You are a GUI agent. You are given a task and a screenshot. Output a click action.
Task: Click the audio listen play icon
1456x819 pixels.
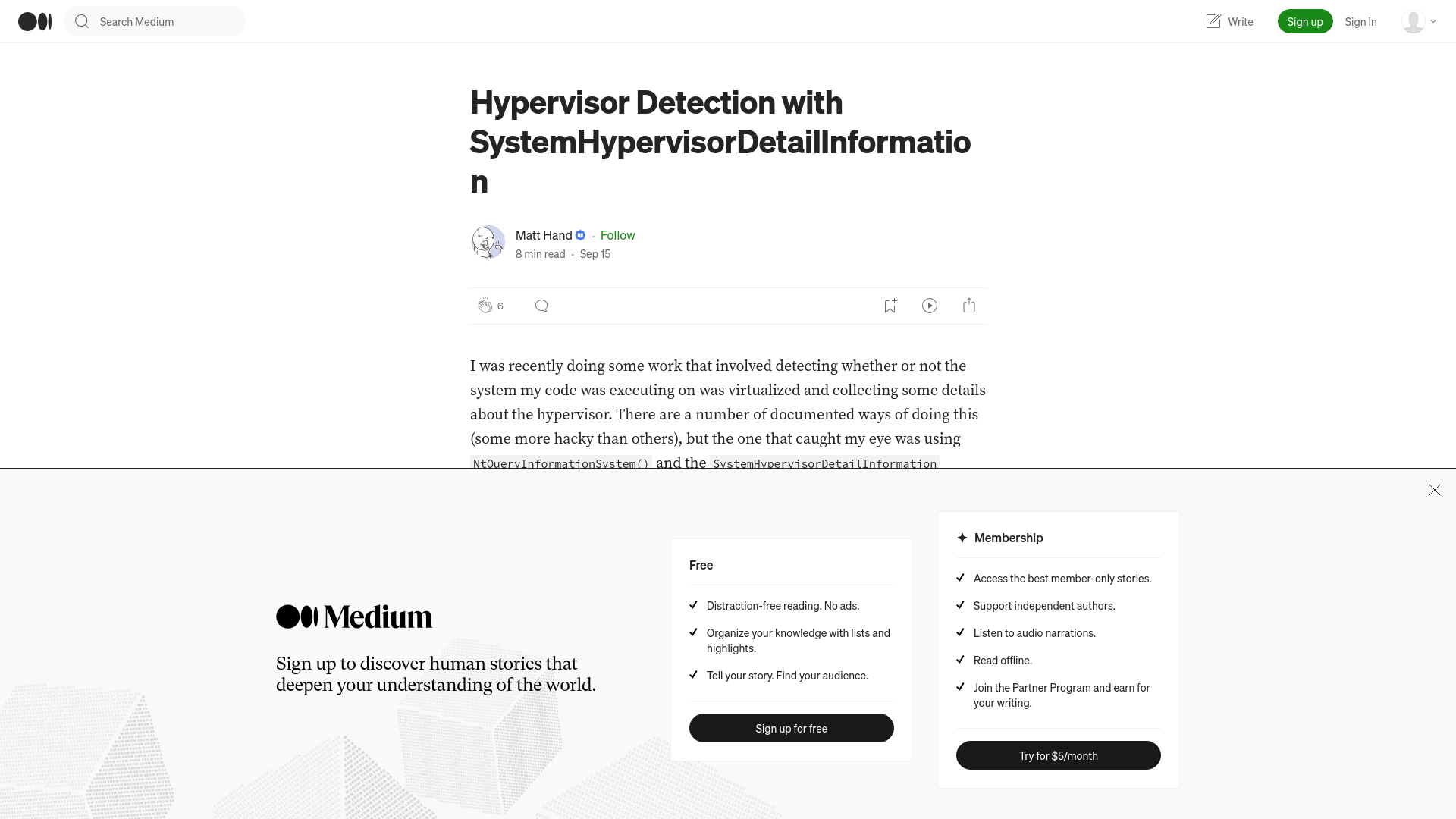(929, 305)
